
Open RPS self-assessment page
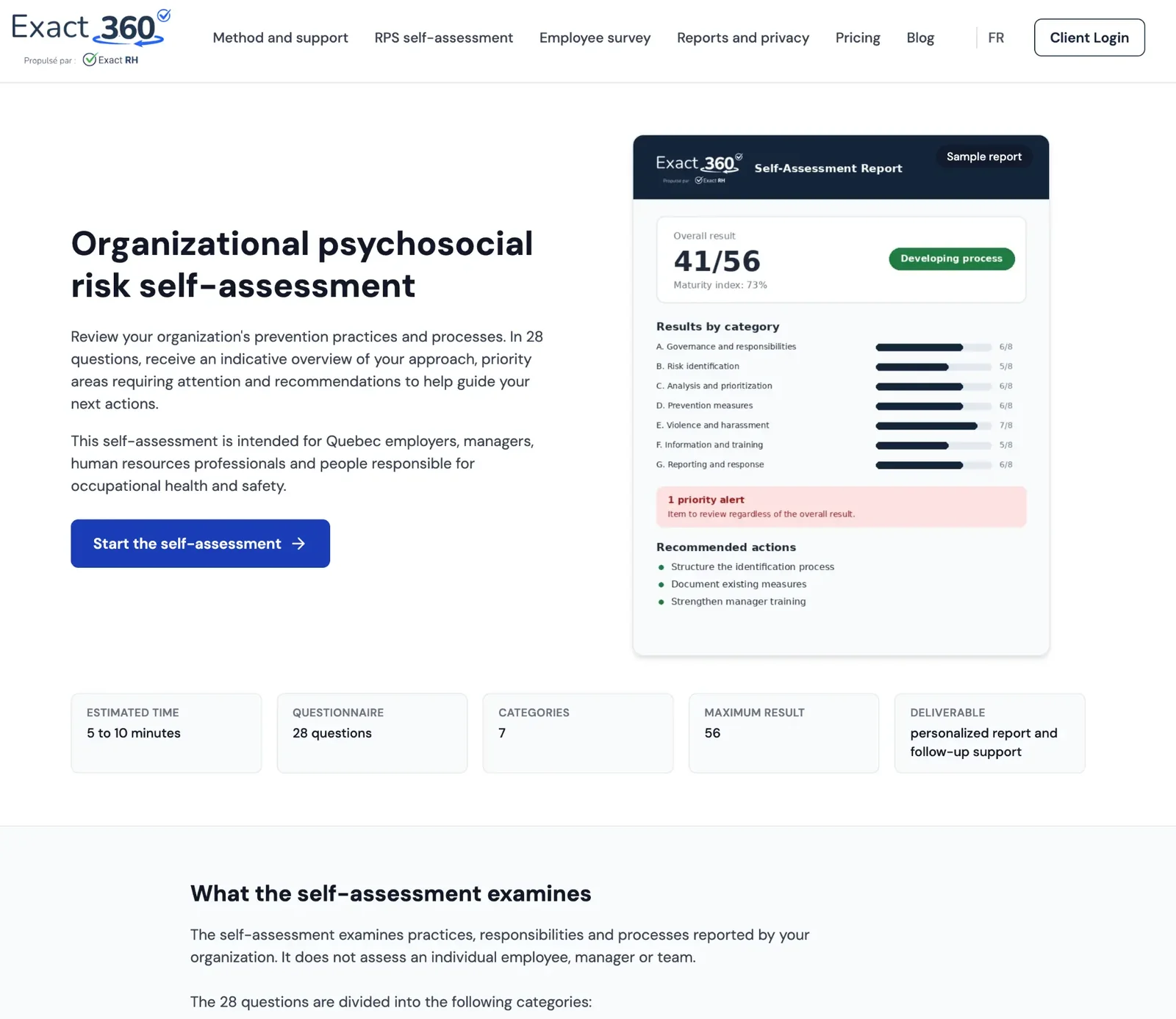443,37
